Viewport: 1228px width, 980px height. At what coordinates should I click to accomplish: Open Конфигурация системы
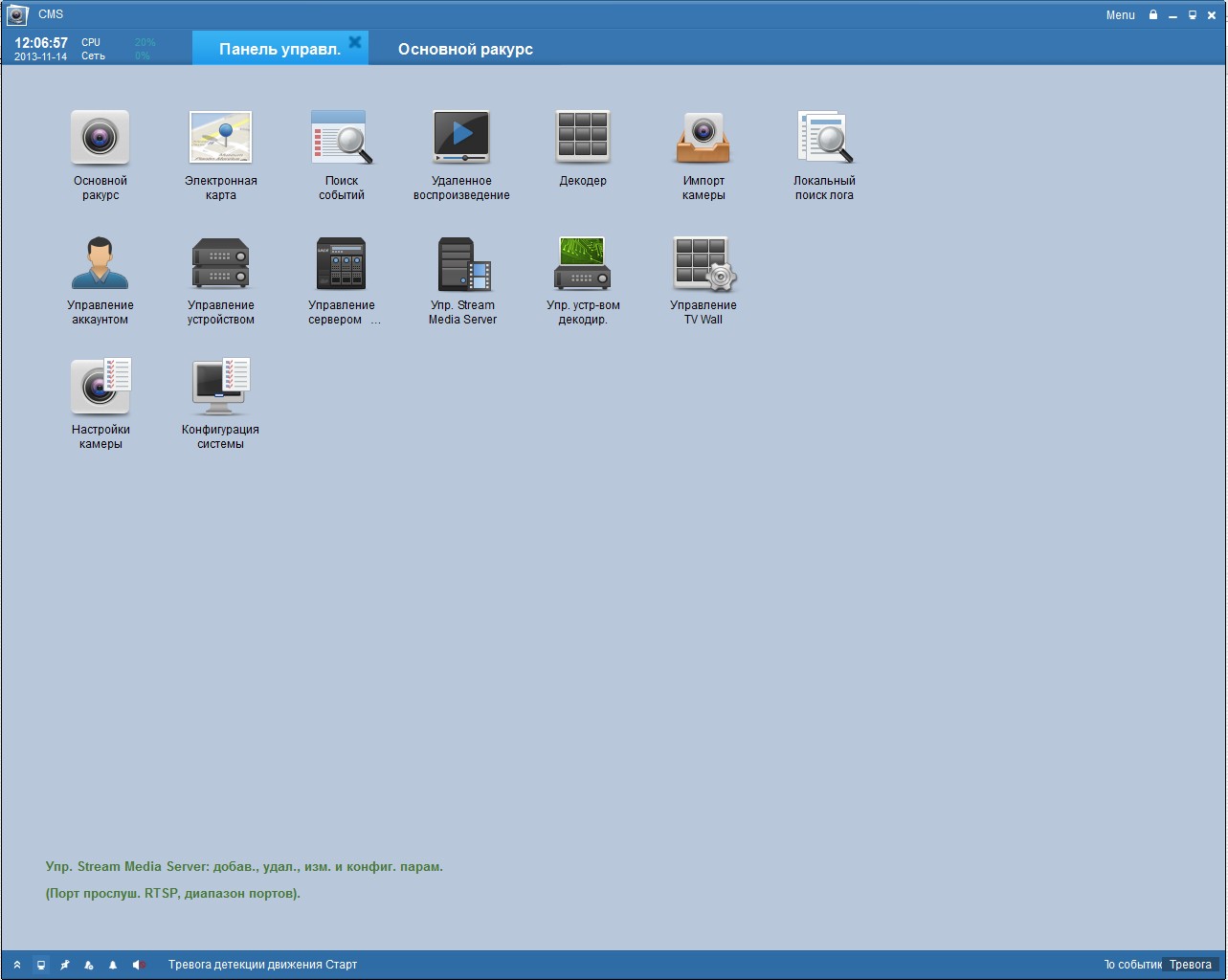(221, 387)
